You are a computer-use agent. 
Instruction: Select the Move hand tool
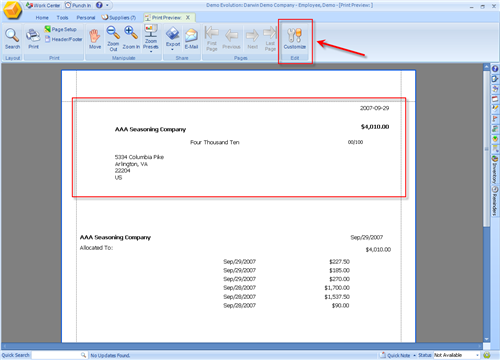(95, 39)
